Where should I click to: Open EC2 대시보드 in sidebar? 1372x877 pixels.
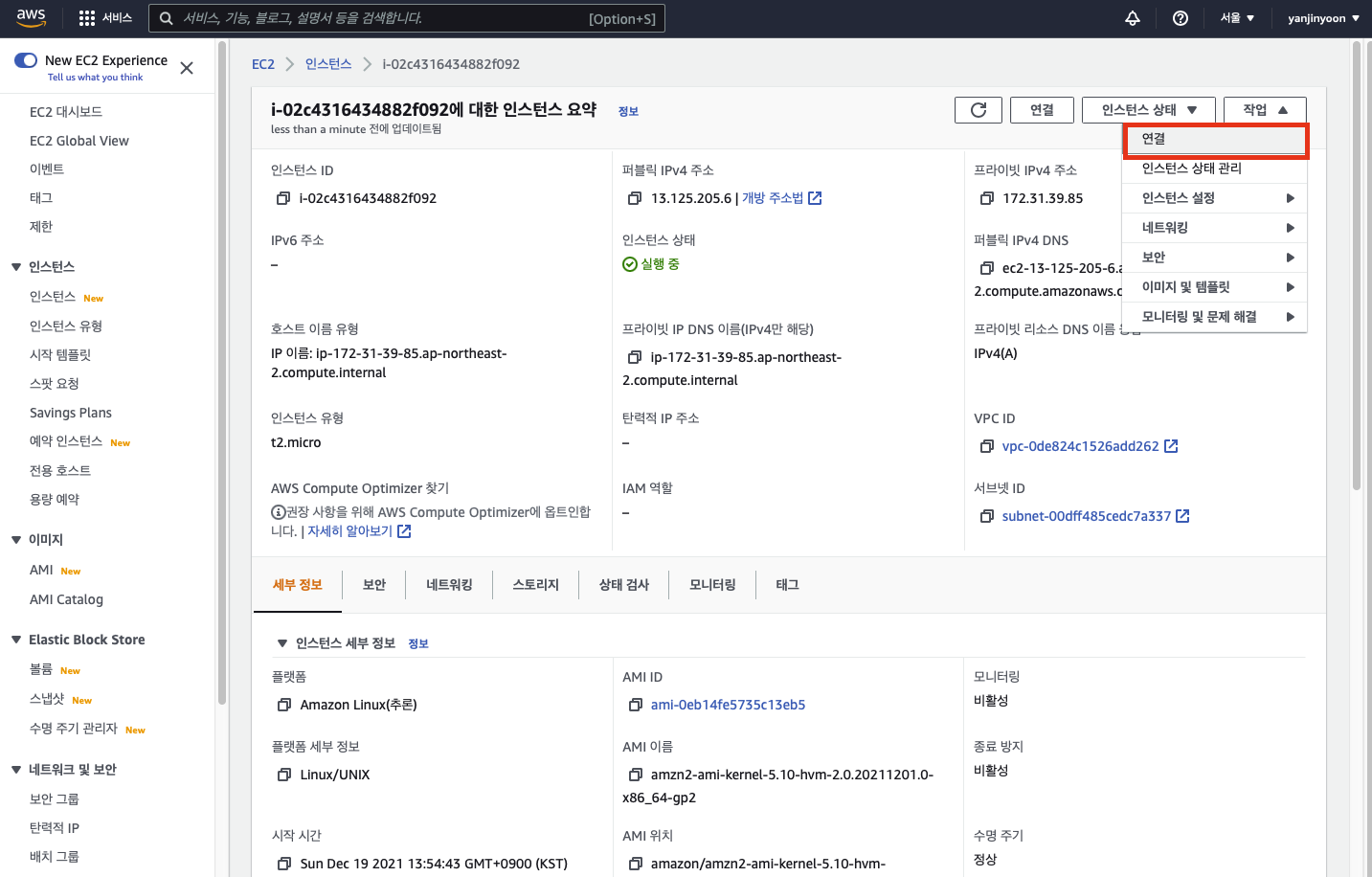[x=66, y=112]
